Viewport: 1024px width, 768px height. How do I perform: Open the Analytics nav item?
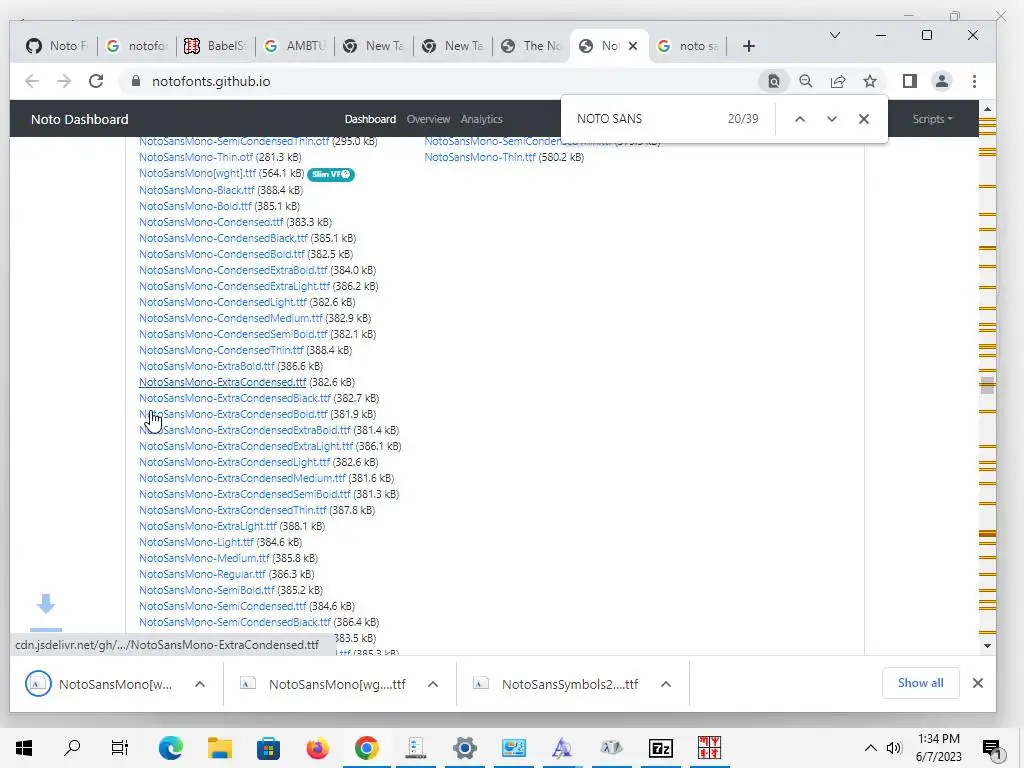481,119
